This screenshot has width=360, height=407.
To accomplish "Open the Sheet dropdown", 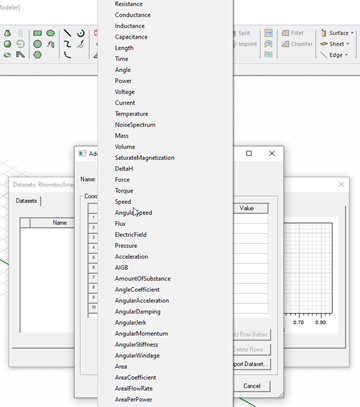I will tap(335, 44).
